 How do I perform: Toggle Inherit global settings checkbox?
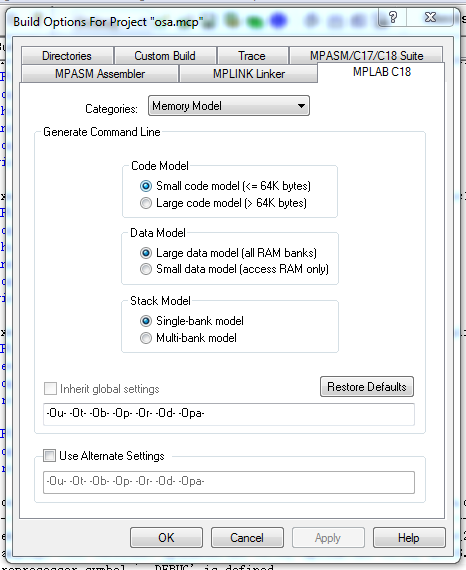tap(50, 389)
